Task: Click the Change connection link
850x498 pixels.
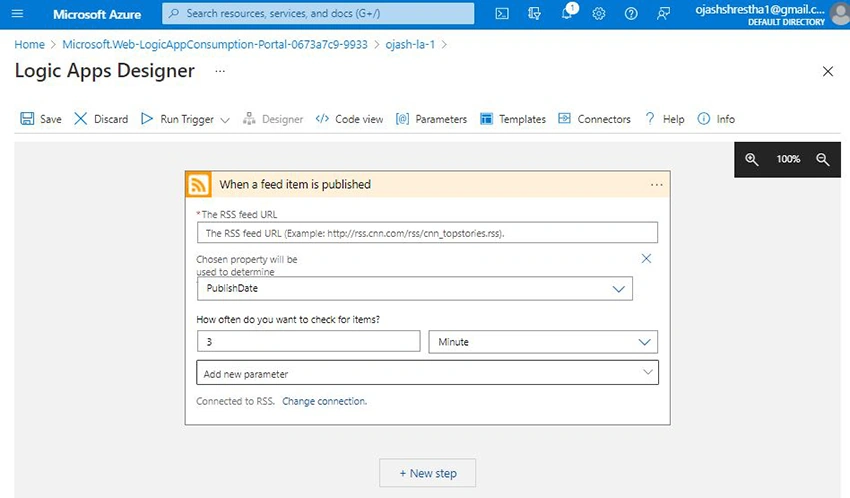Action: pyautogui.click(x=324, y=401)
